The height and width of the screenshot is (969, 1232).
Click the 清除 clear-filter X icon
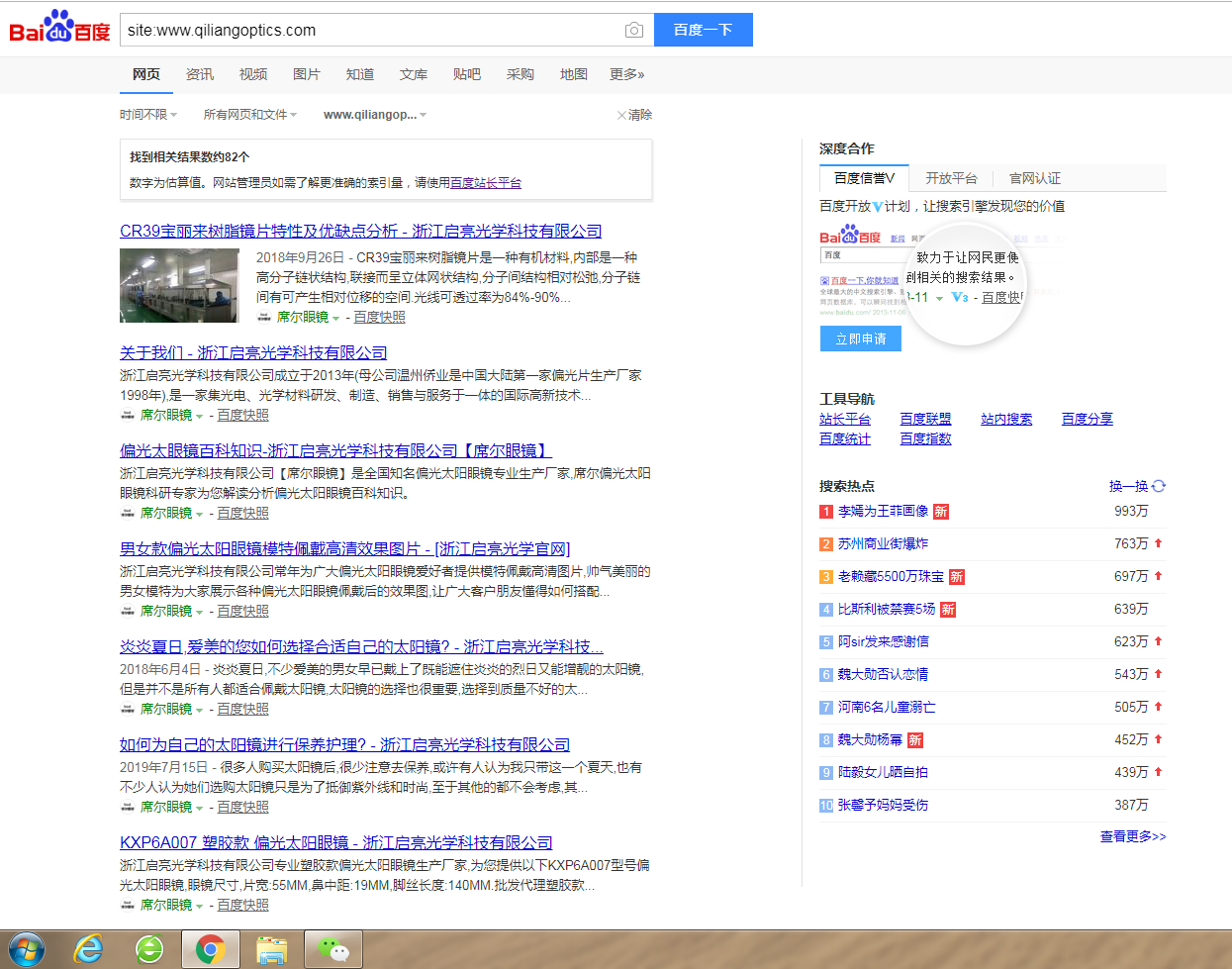click(x=621, y=116)
